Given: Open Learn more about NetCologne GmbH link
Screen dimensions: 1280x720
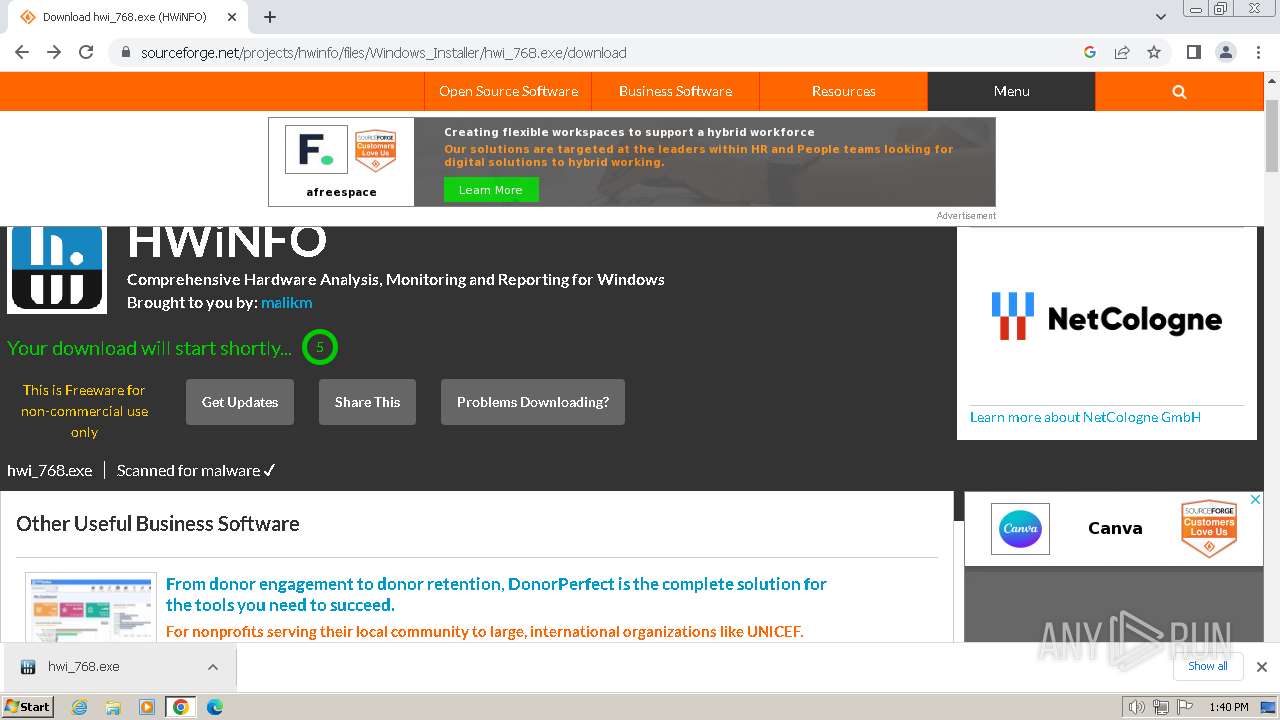Looking at the screenshot, I should (x=1085, y=417).
